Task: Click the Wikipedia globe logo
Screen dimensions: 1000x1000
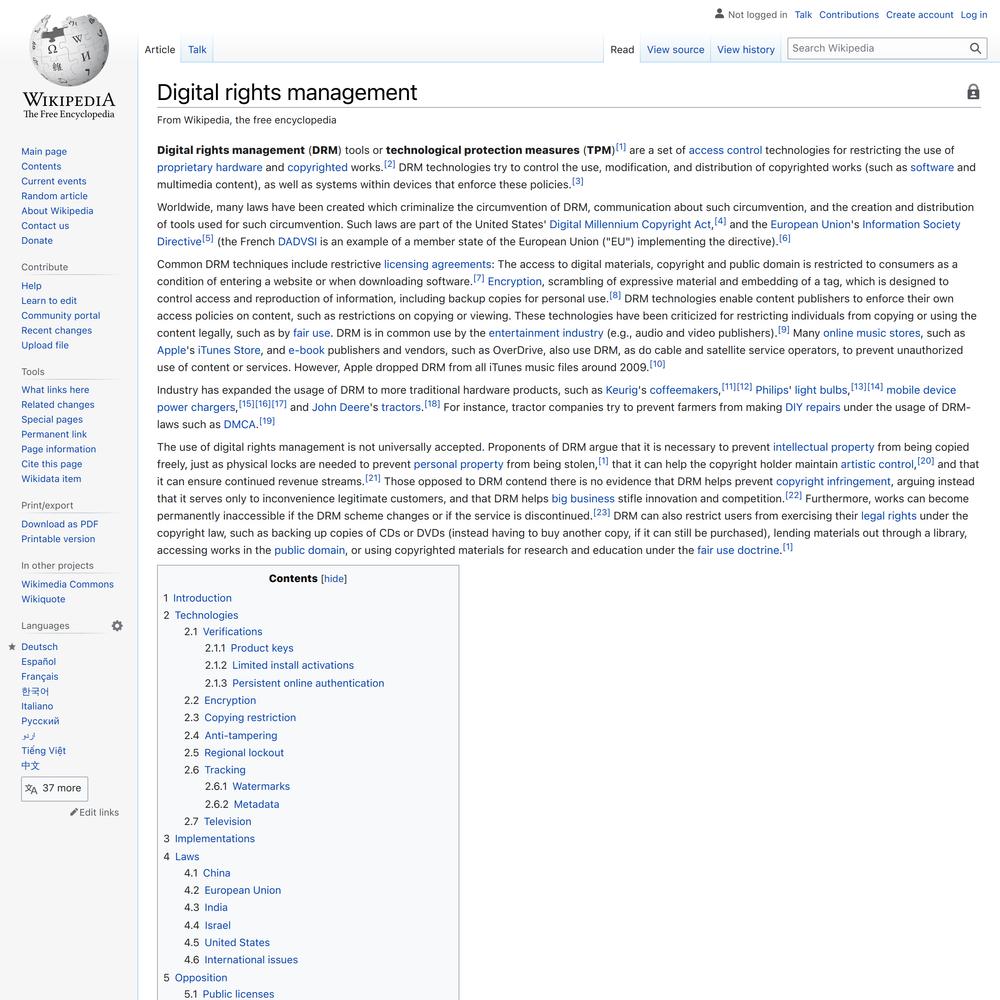Action: tap(69, 50)
